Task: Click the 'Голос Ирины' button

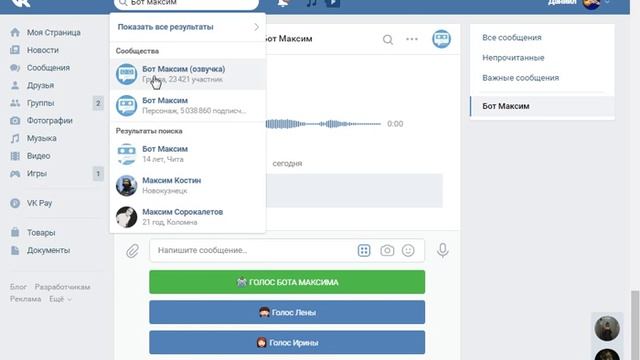Action: [287, 342]
